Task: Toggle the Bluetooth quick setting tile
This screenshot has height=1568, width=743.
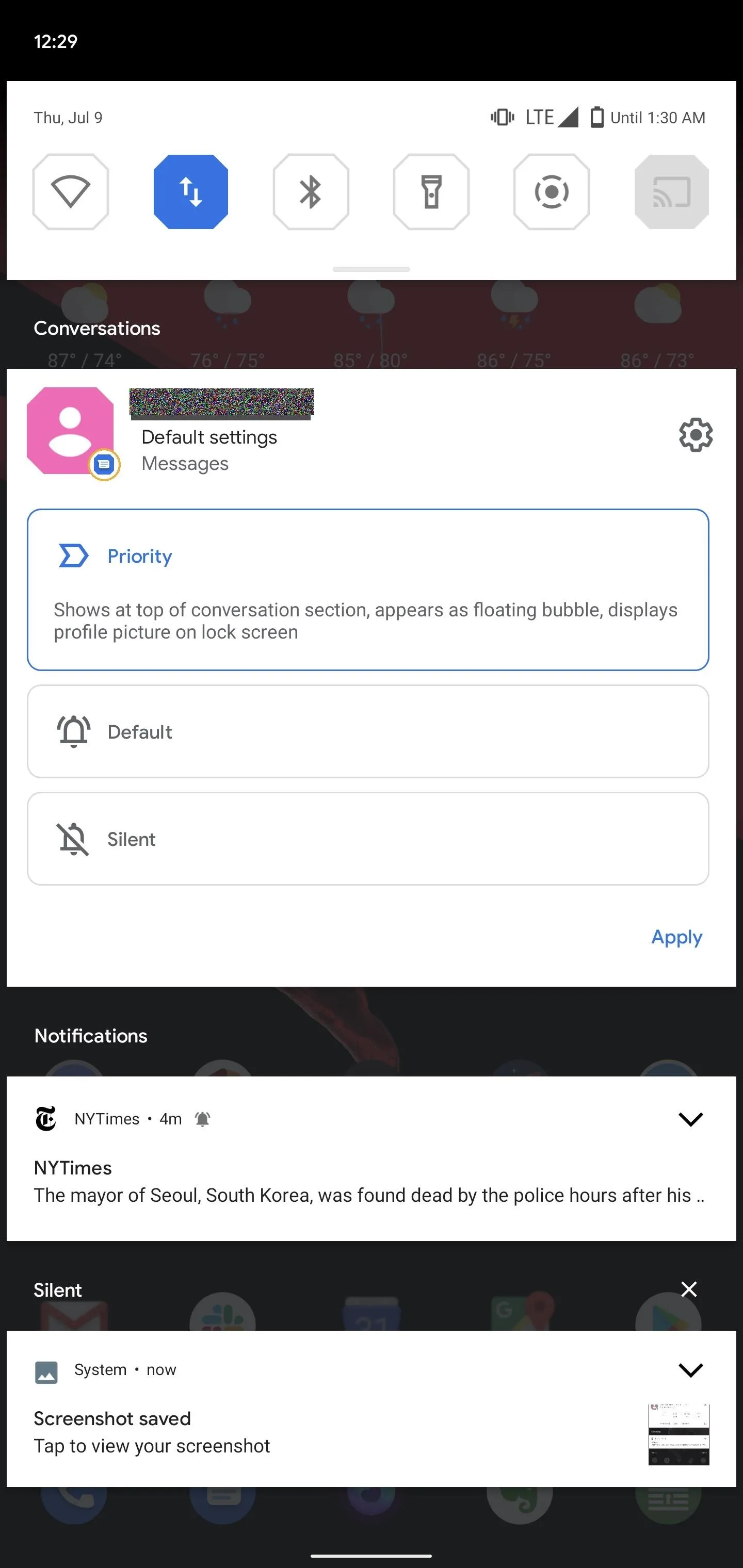Action: [311, 192]
